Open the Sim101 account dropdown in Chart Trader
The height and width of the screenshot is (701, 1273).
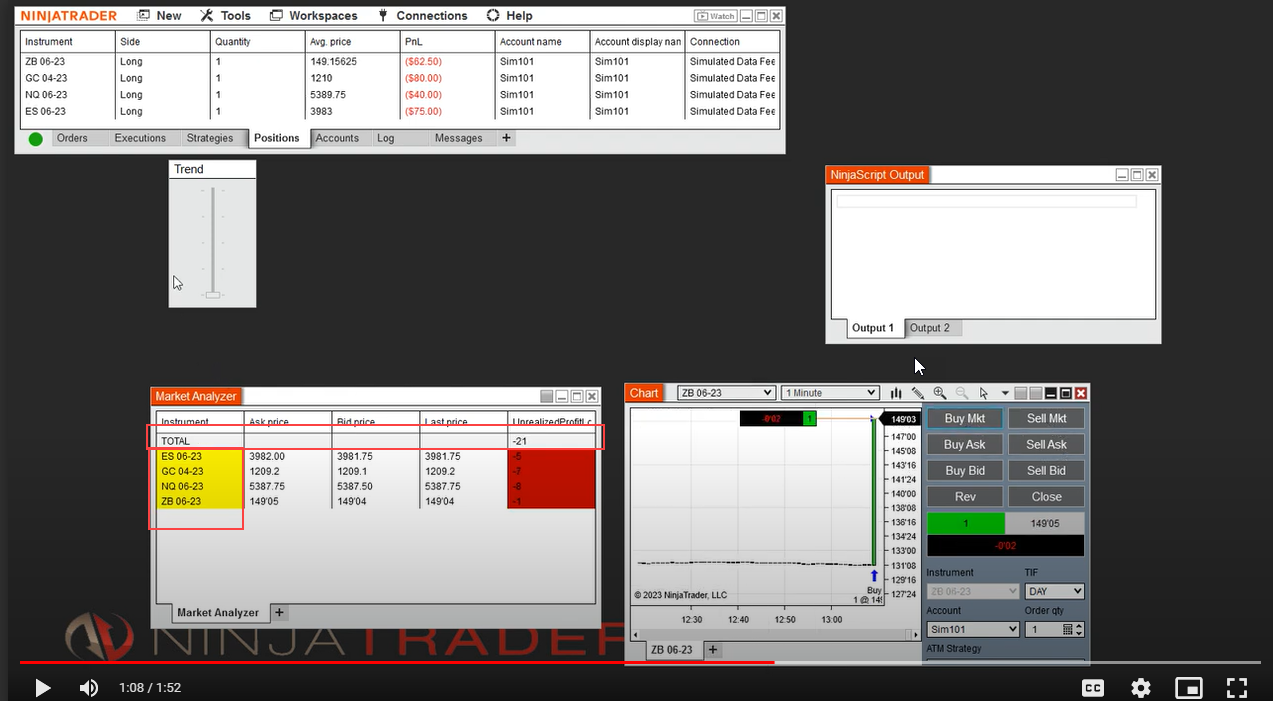coord(973,630)
